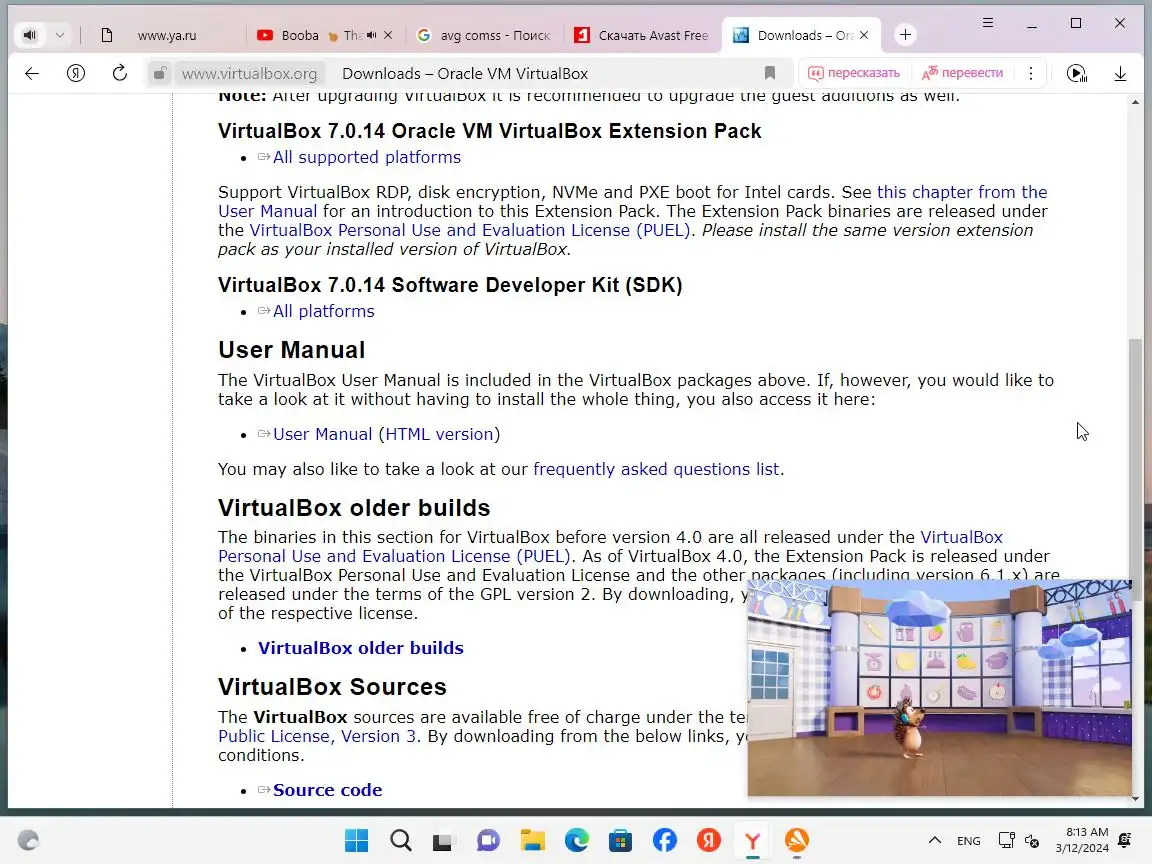
Task: Mute audio with the speaker icon in tab bar
Action: [x=29, y=35]
